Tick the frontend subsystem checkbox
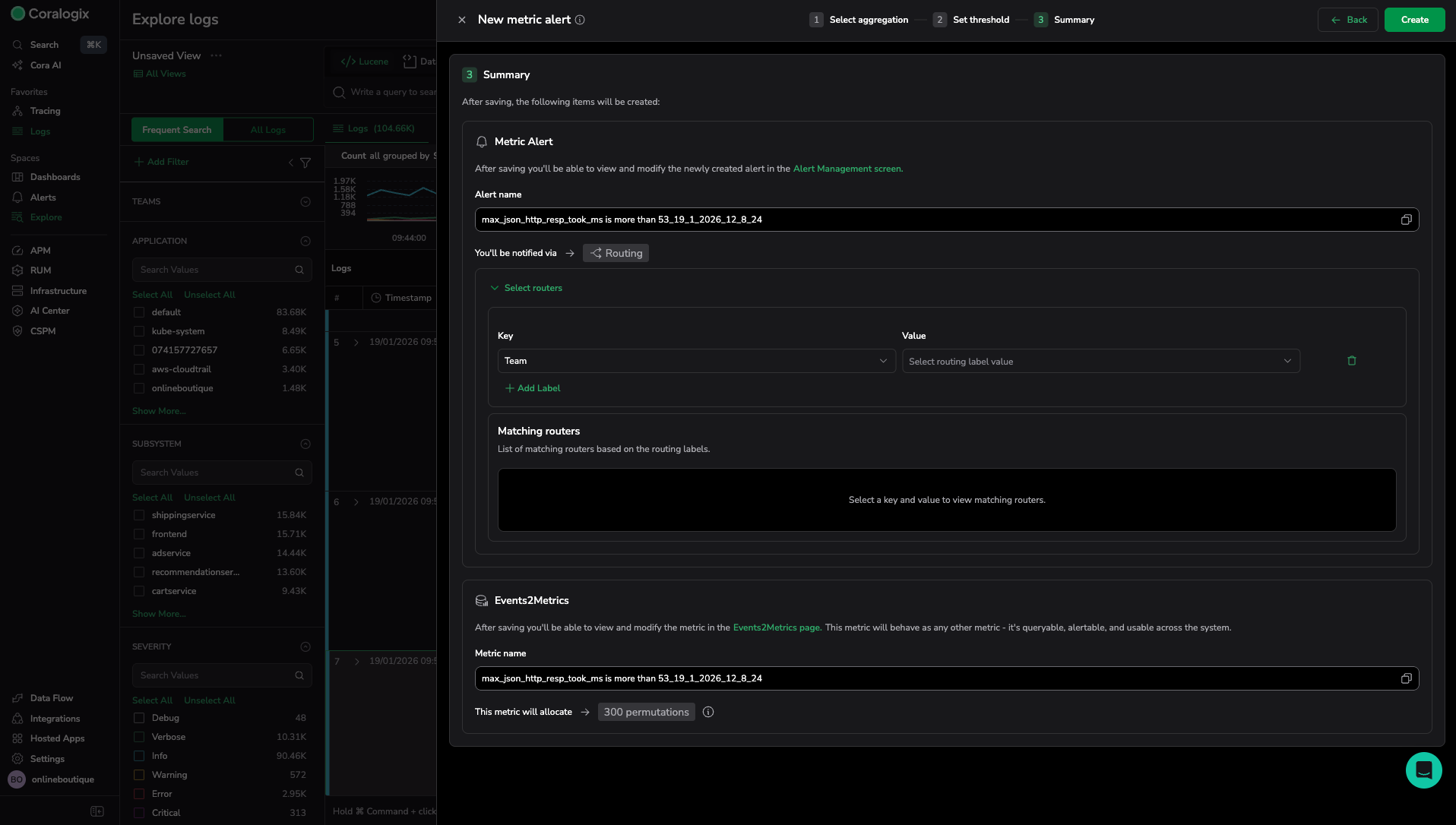The height and width of the screenshot is (825, 1456). pos(139,534)
